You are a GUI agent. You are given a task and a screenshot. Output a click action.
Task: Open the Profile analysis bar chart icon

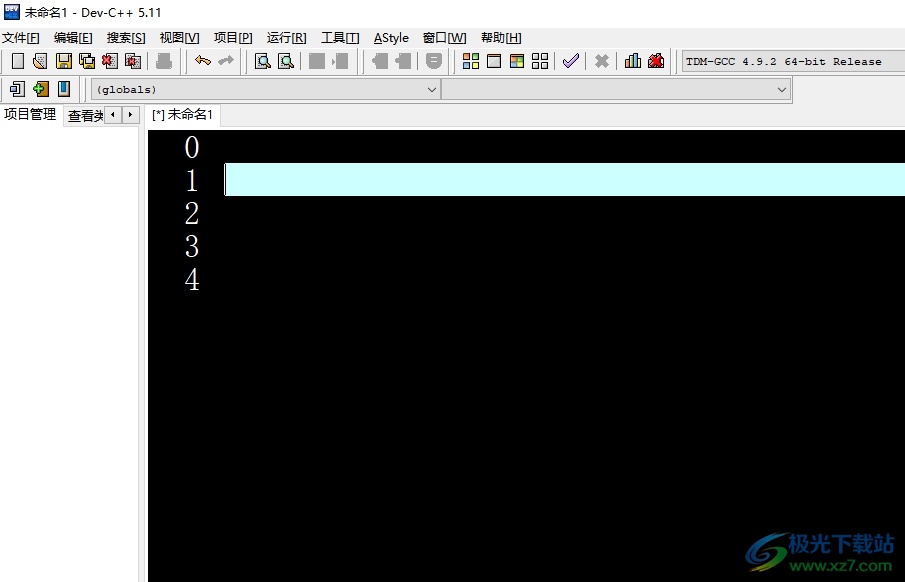pos(633,61)
